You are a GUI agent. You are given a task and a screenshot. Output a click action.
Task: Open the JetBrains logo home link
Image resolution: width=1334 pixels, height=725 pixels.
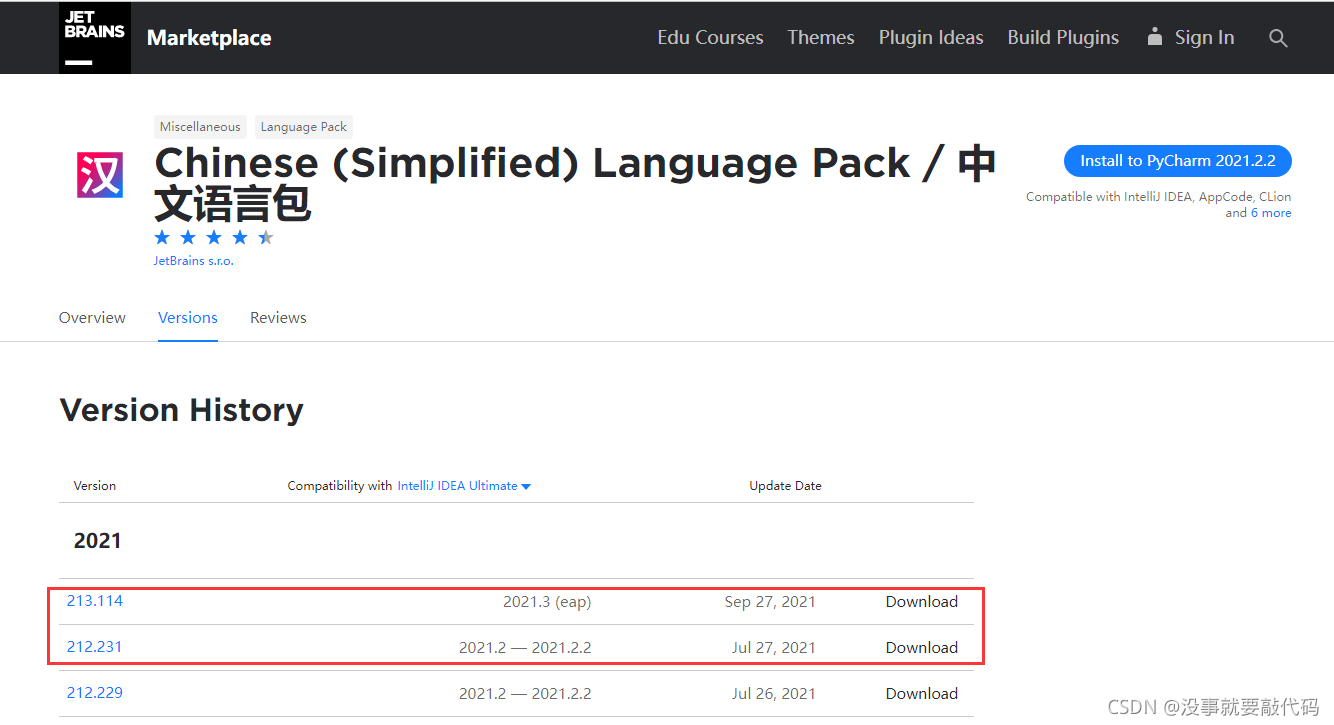94,38
